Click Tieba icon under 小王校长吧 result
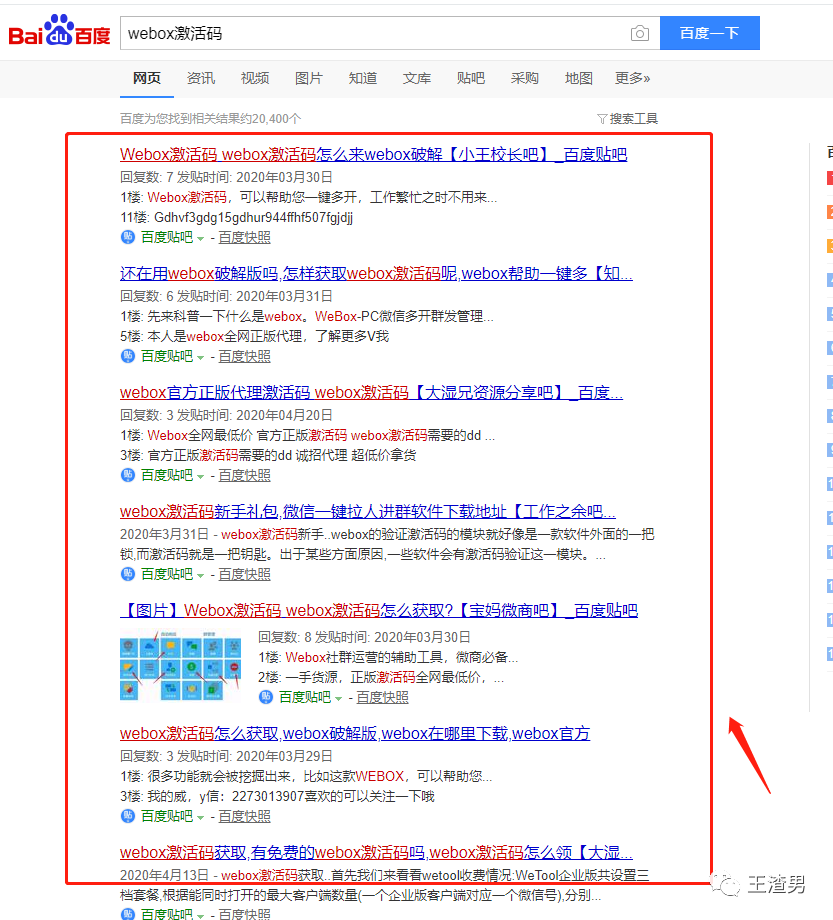Viewport: 833px width, 920px height. 127,237
